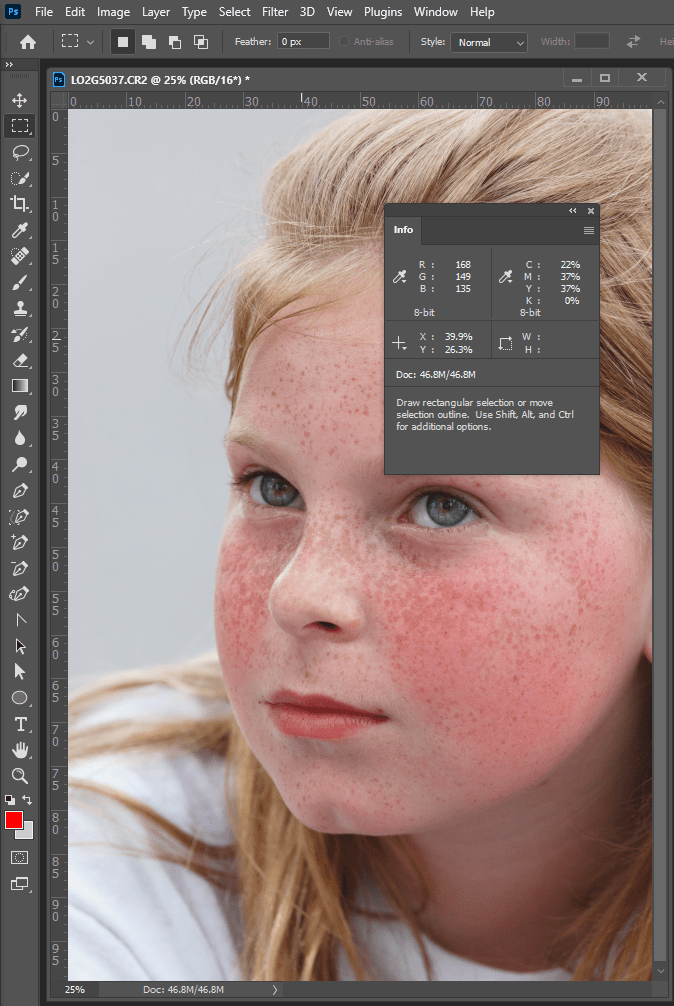Choose New selection mode
The image size is (674, 1006).
click(x=122, y=42)
